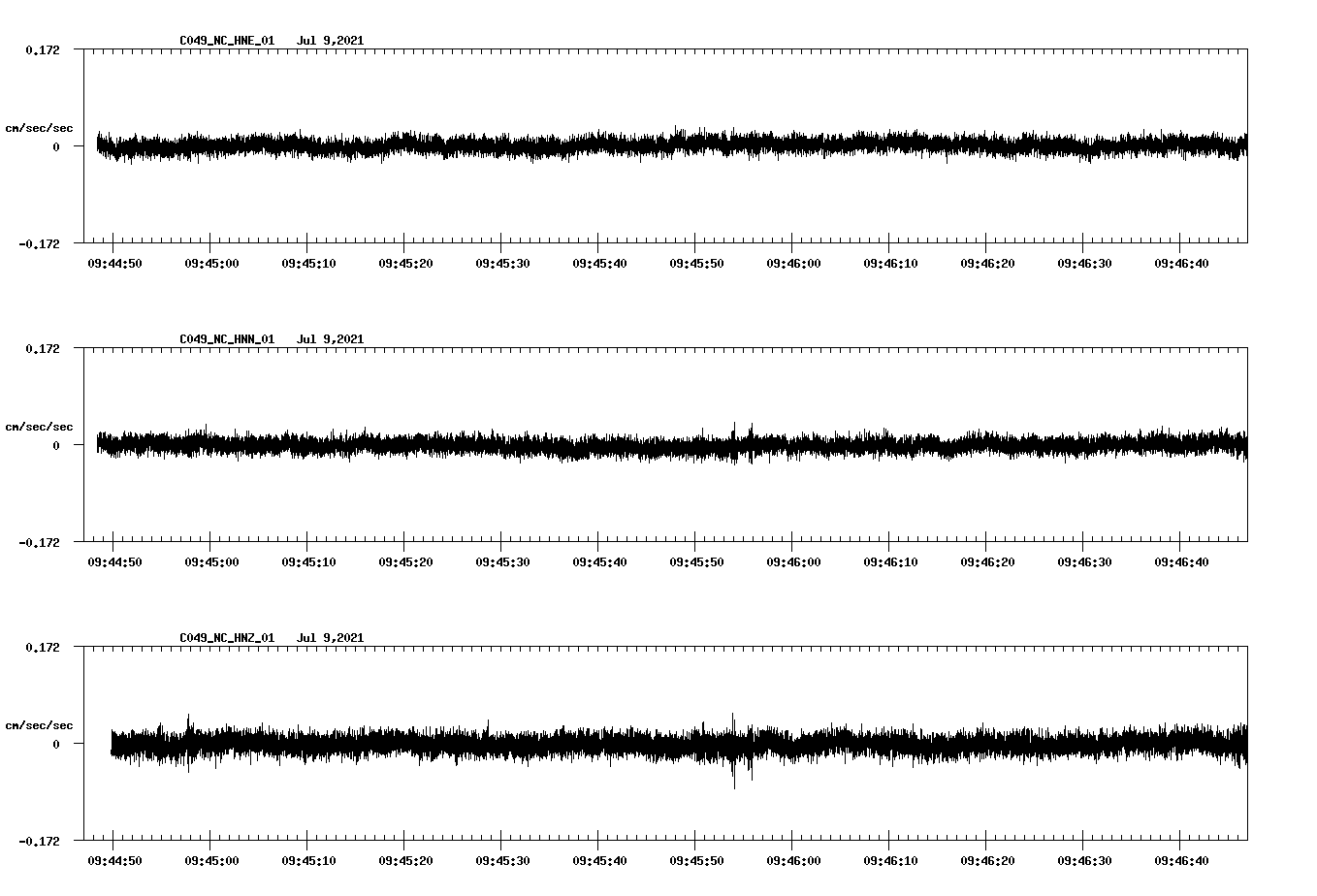Click the 09:45:20 time label under HNE plot

[x=405, y=264]
